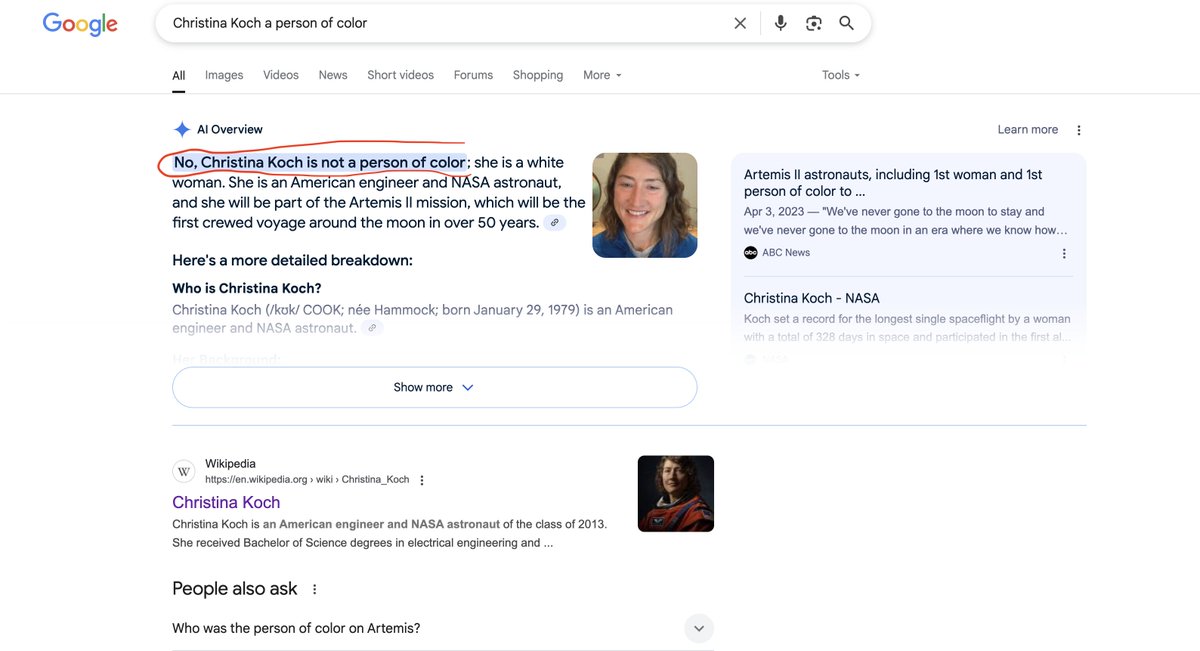Click the 'Apr 3, 2023' article snippet
Screen dimensions: 1200x651
click(906, 221)
